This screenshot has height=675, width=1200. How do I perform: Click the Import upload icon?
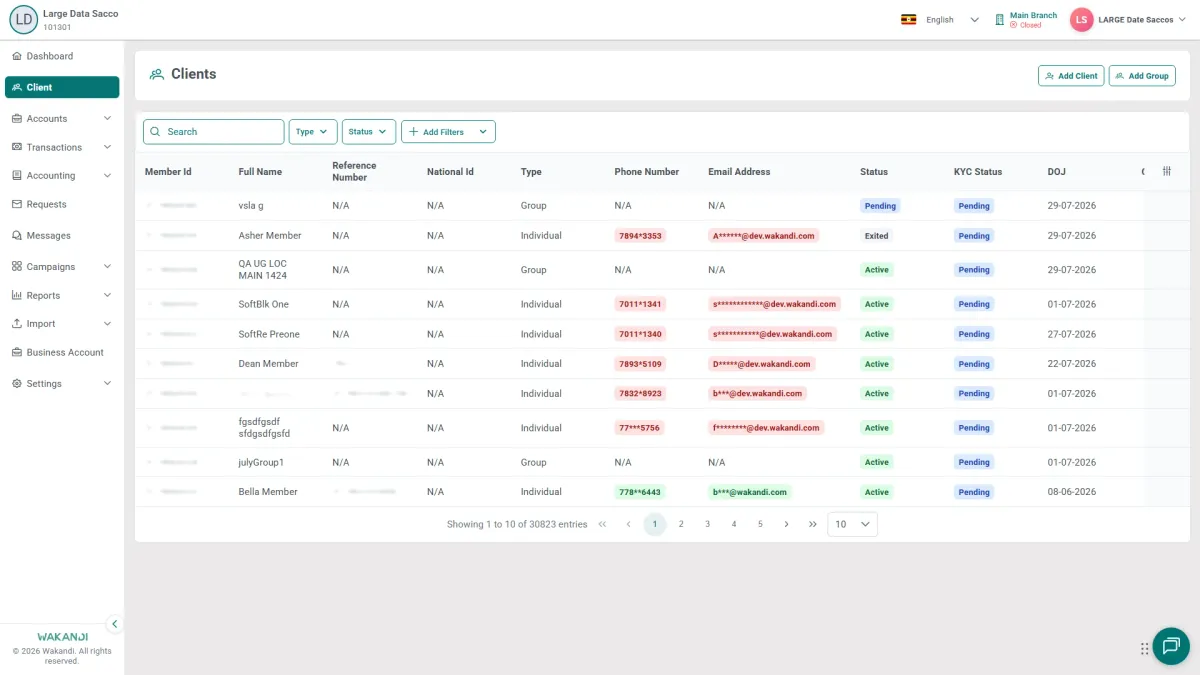(17, 324)
